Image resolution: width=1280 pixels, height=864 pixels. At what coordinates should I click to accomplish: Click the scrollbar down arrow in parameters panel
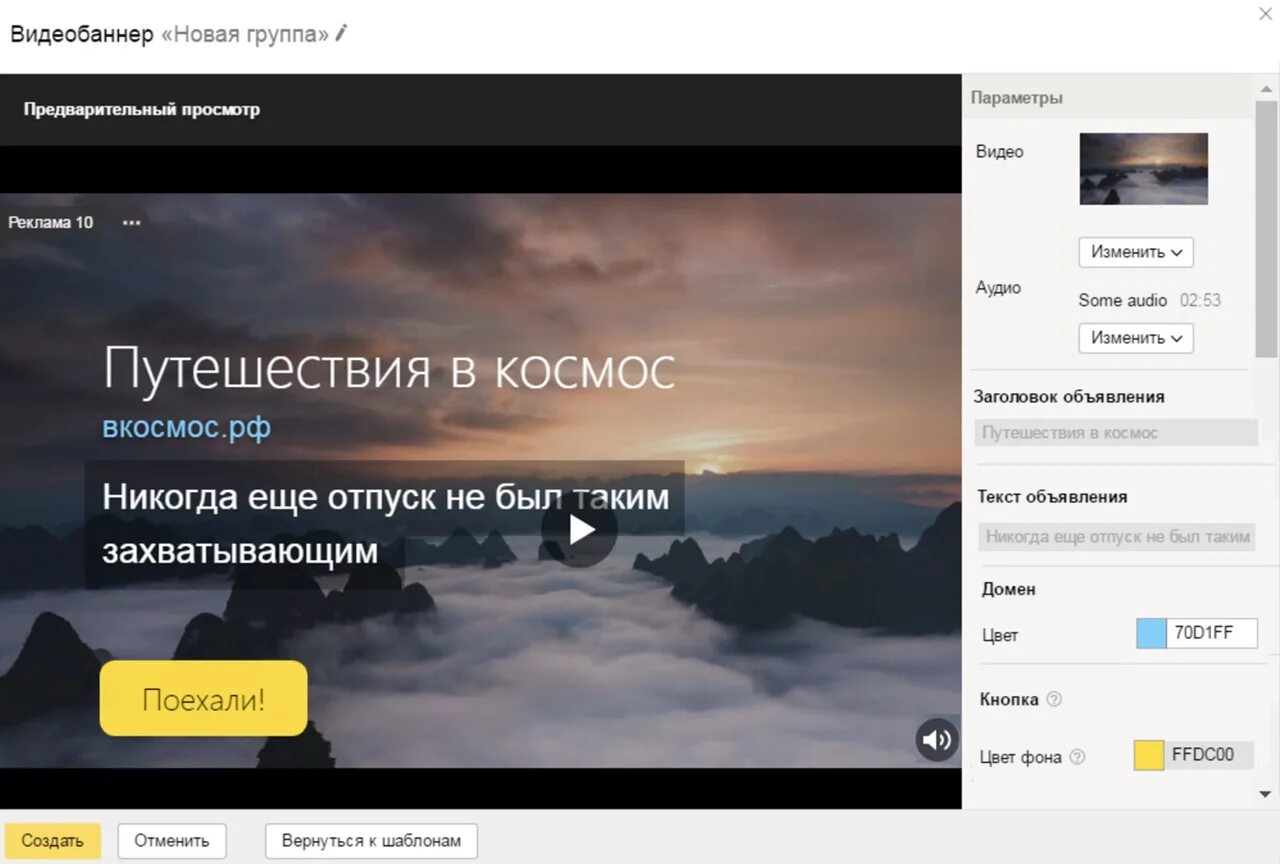[1267, 794]
